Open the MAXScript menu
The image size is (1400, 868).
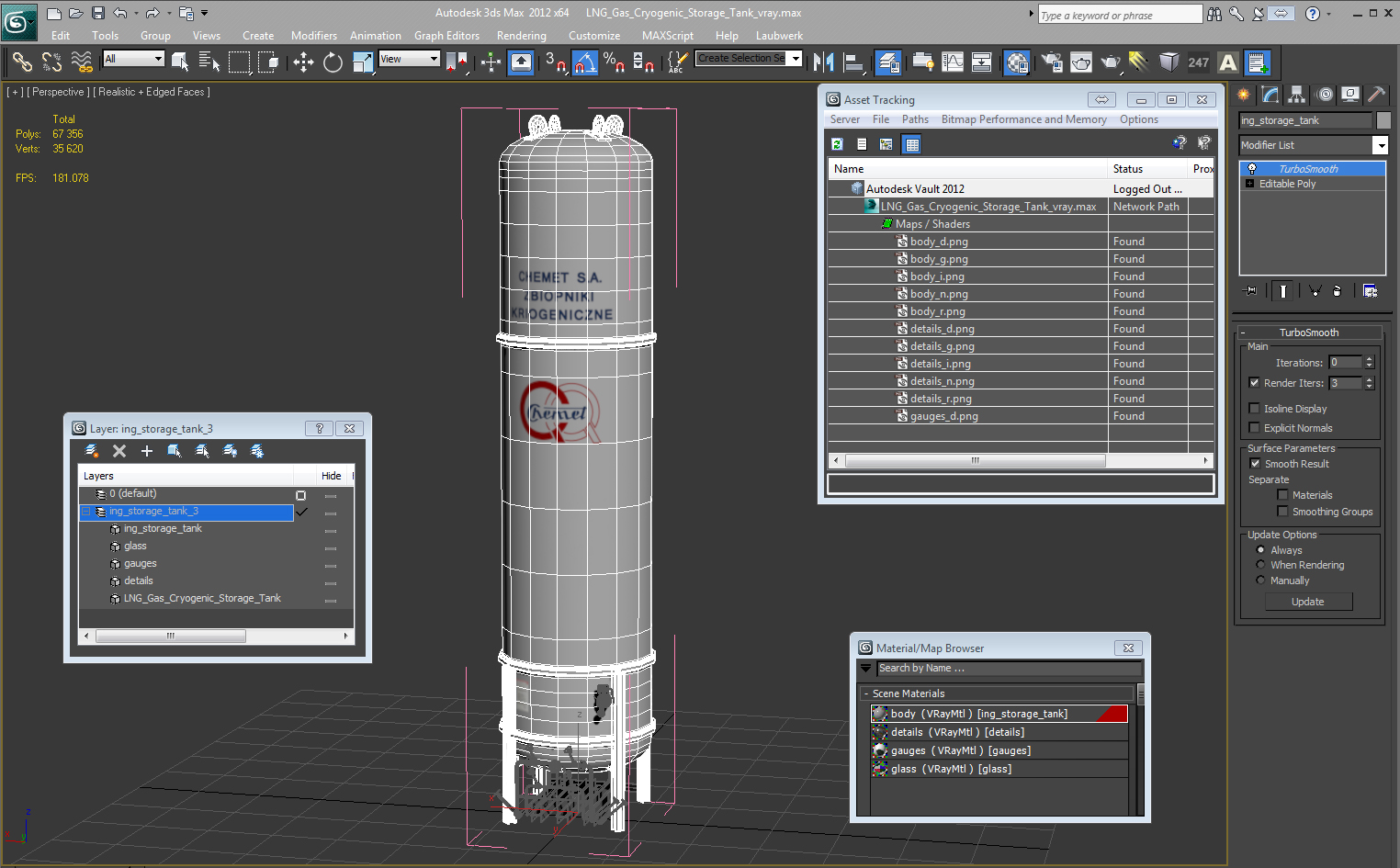[x=667, y=36]
